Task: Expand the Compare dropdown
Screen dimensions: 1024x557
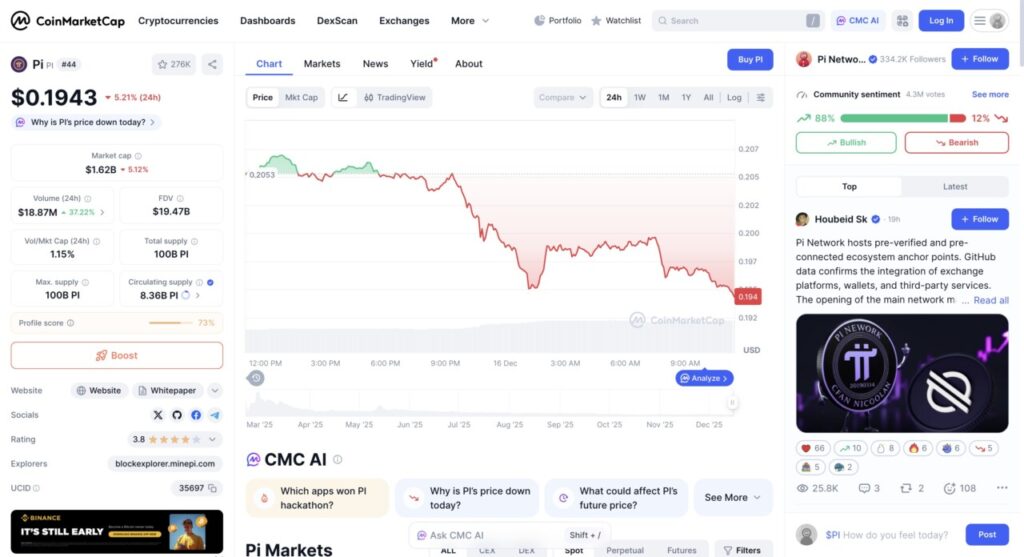Action: tap(563, 97)
